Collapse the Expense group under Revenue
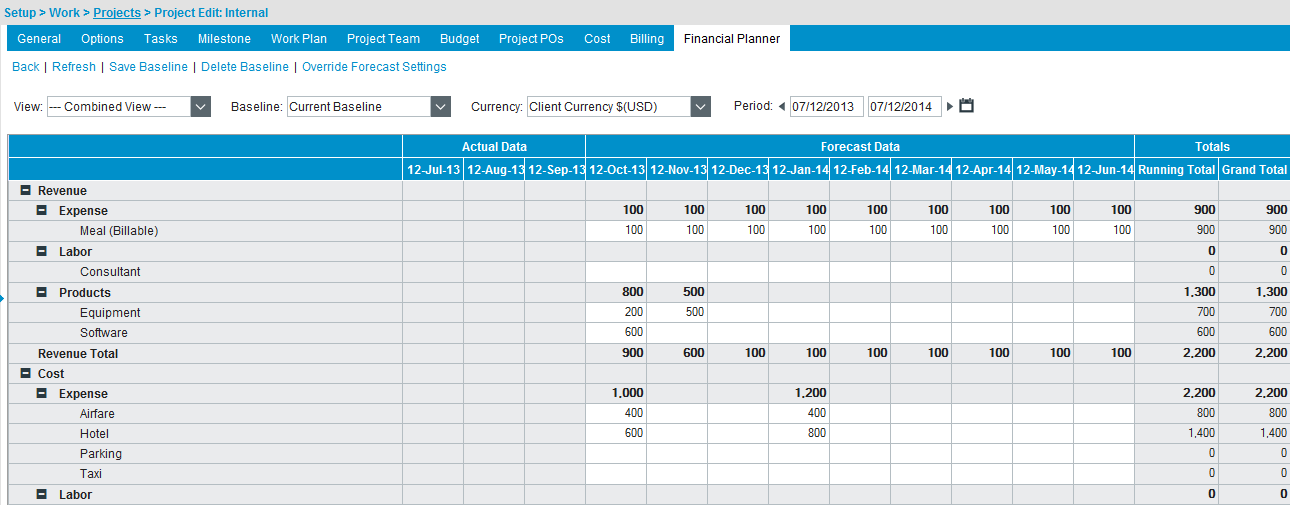This screenshot has height=505, width=1290. 42,211
